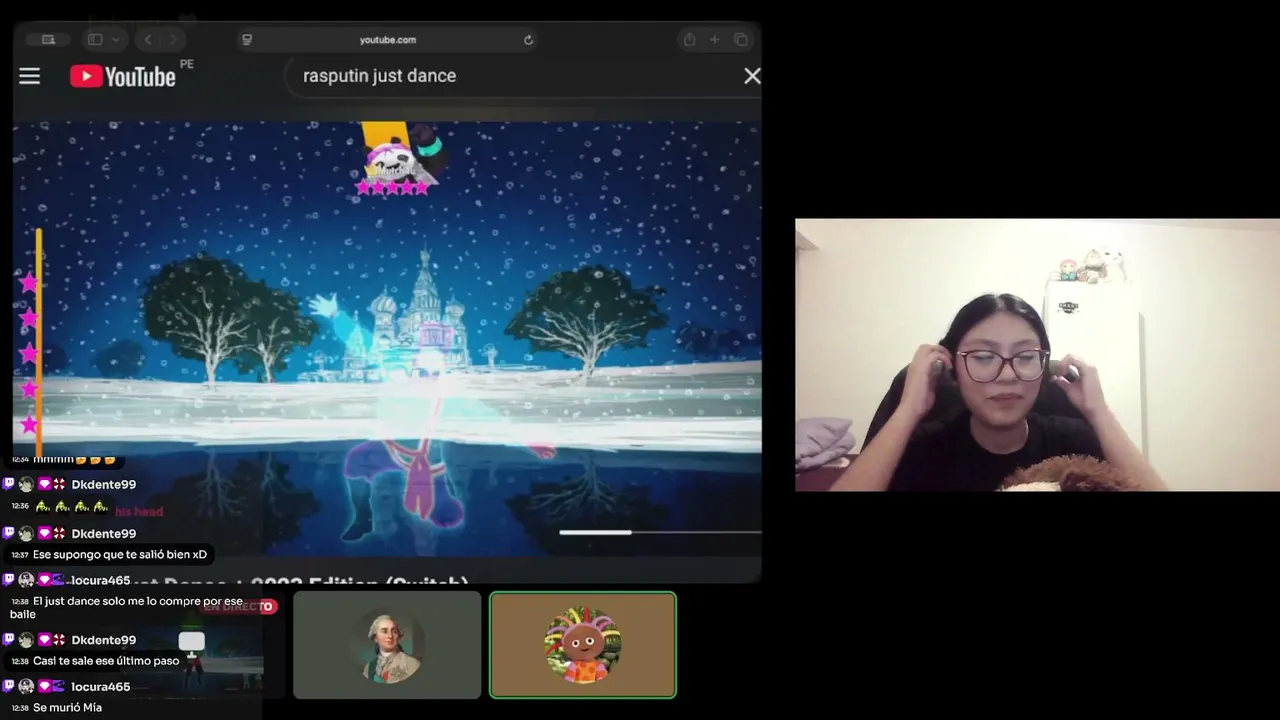Click the Just Dance video player
The height and width of the screenshot is (720, 1280).
click(x=387, y=338)
